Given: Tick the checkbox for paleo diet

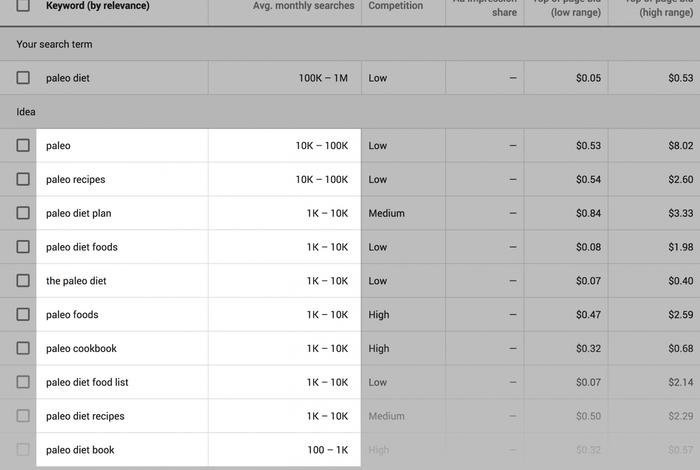Looking at the screenshot, I should pos(23,78).
